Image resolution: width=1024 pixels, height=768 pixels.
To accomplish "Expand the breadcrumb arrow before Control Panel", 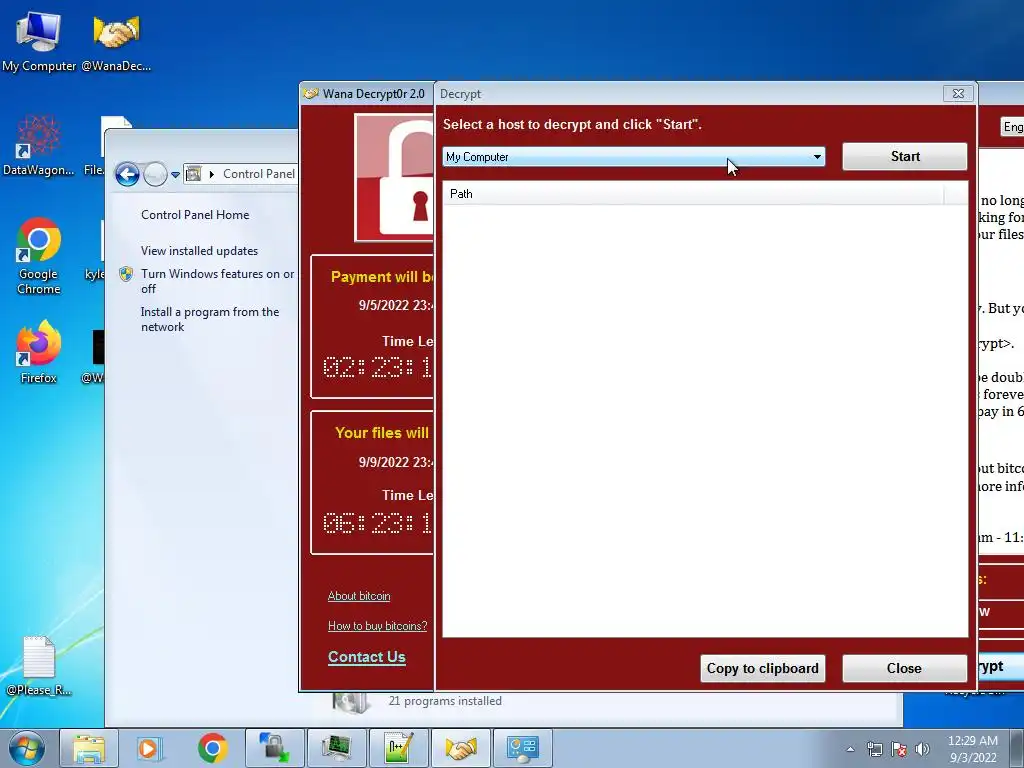I will click(212, 174).
